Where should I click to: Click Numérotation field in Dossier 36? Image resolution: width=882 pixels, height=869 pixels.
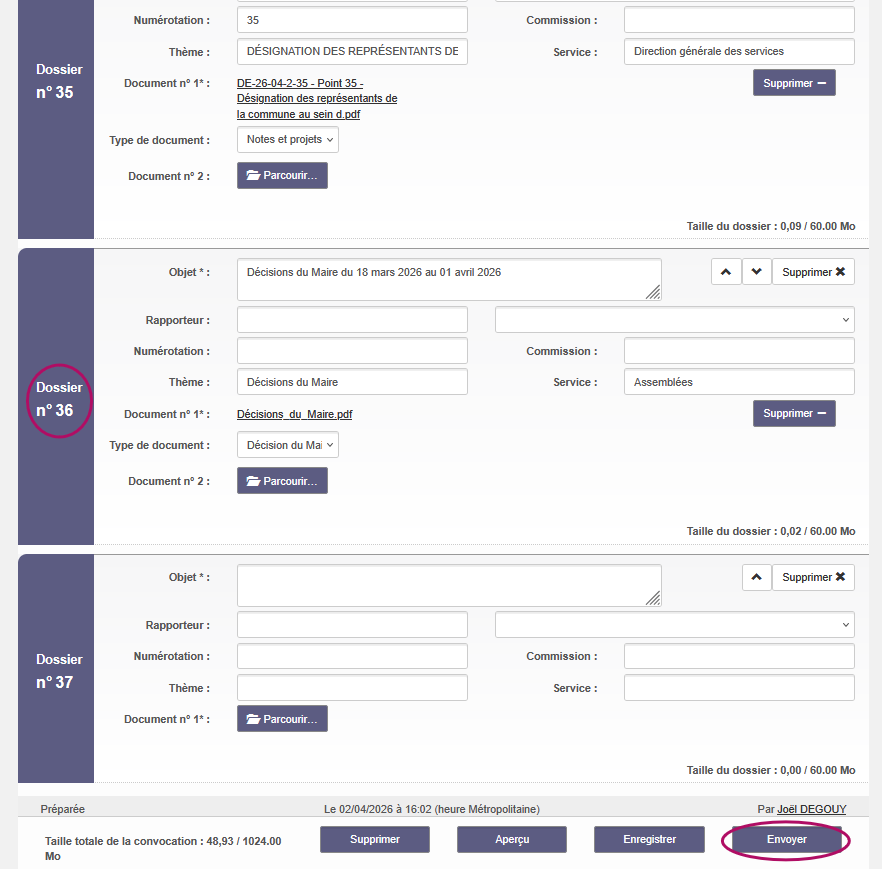pyautogui.click(x=352, y=351)
